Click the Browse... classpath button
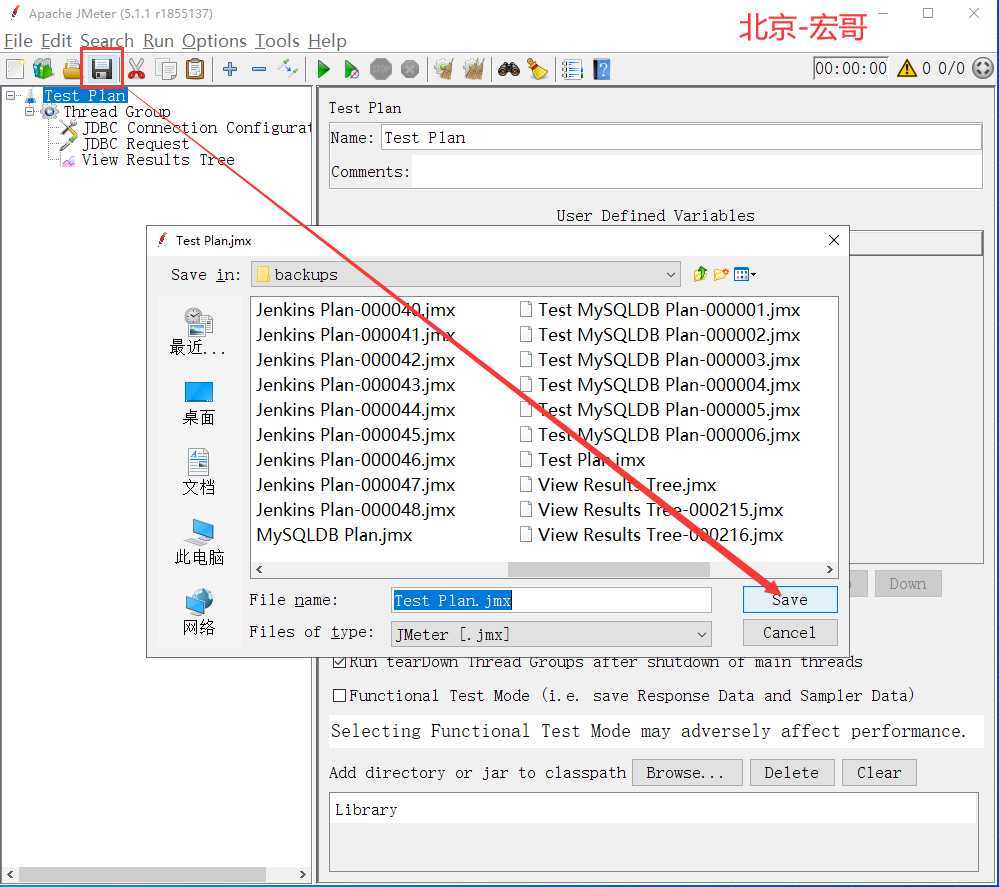The image size is (999, 887). point(687,772)
